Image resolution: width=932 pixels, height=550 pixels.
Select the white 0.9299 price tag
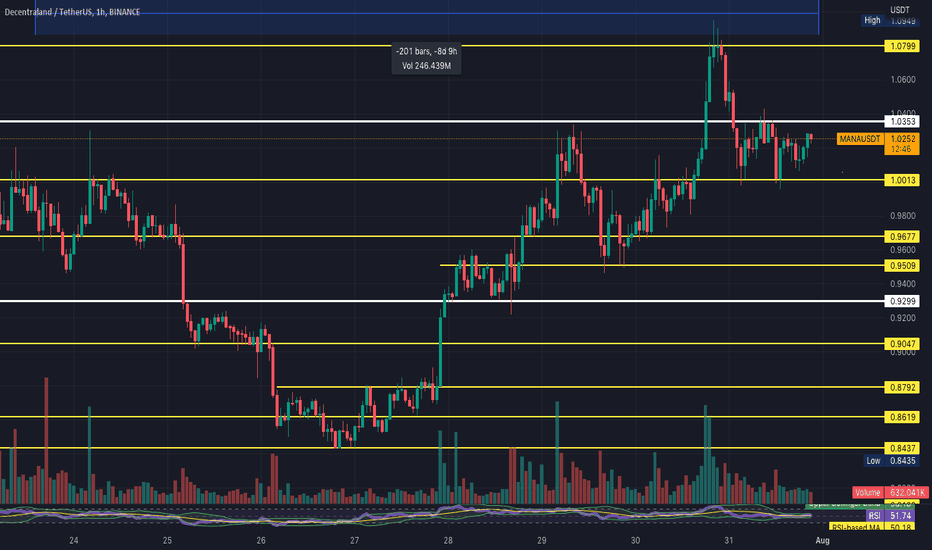pyautogui.click(x=902, y=301)
